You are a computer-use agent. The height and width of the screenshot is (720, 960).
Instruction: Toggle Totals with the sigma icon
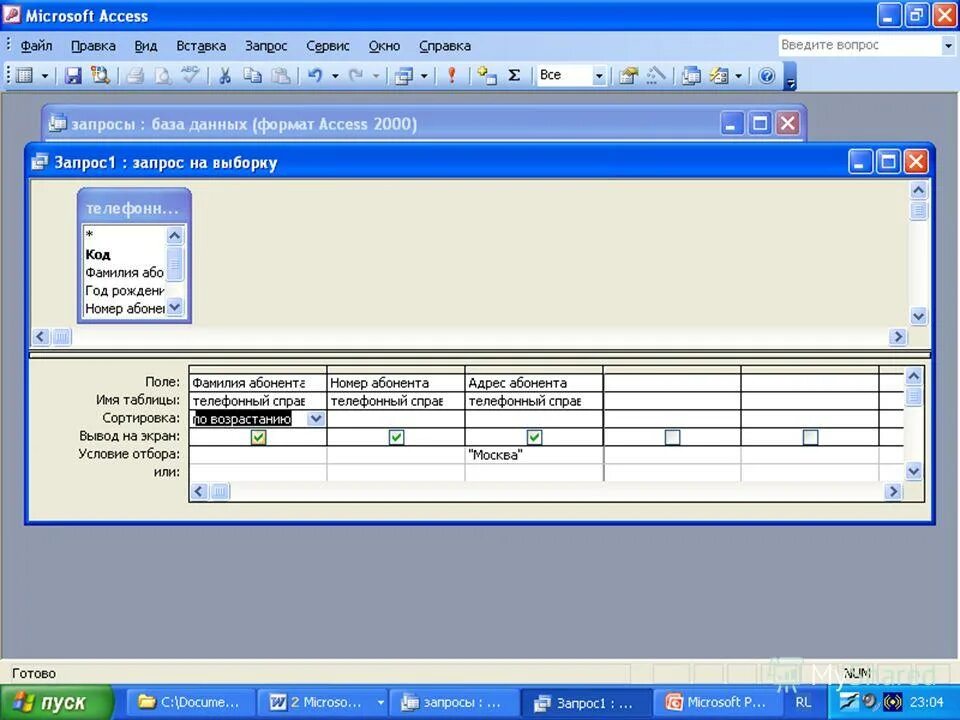[x=514, y=76]
